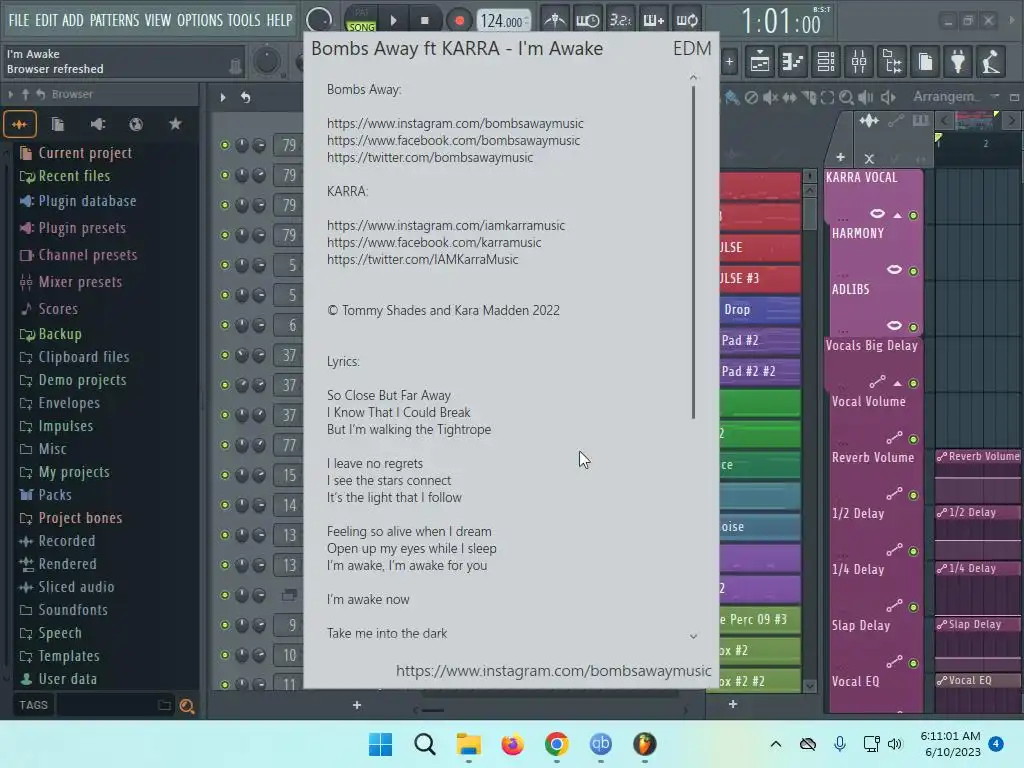Toggle mute on Vocals Big Delay track
The height and width of the screenshot is (768, 1024).
tap(913, 383)
